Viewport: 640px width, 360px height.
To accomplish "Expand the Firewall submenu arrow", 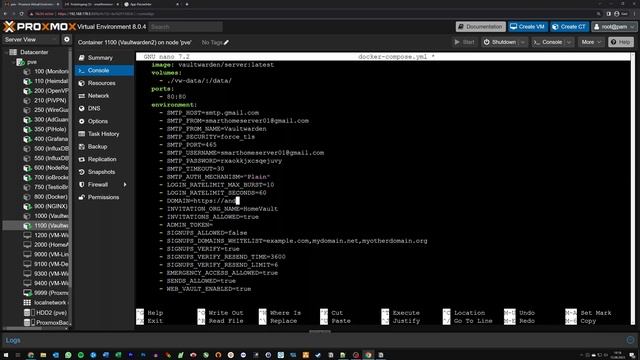I will [x=125, y=184].
